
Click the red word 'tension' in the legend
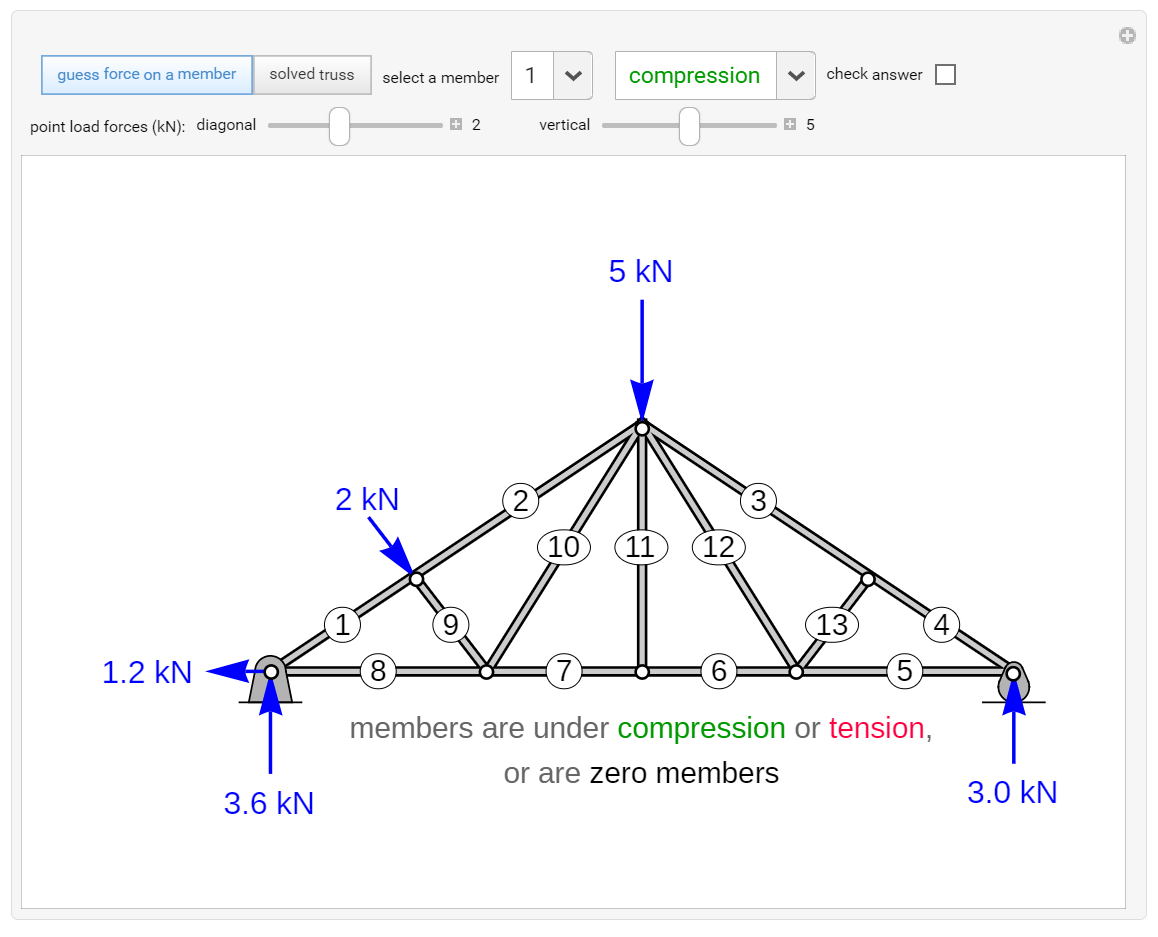pyautogui.click(x=877, y=729)
